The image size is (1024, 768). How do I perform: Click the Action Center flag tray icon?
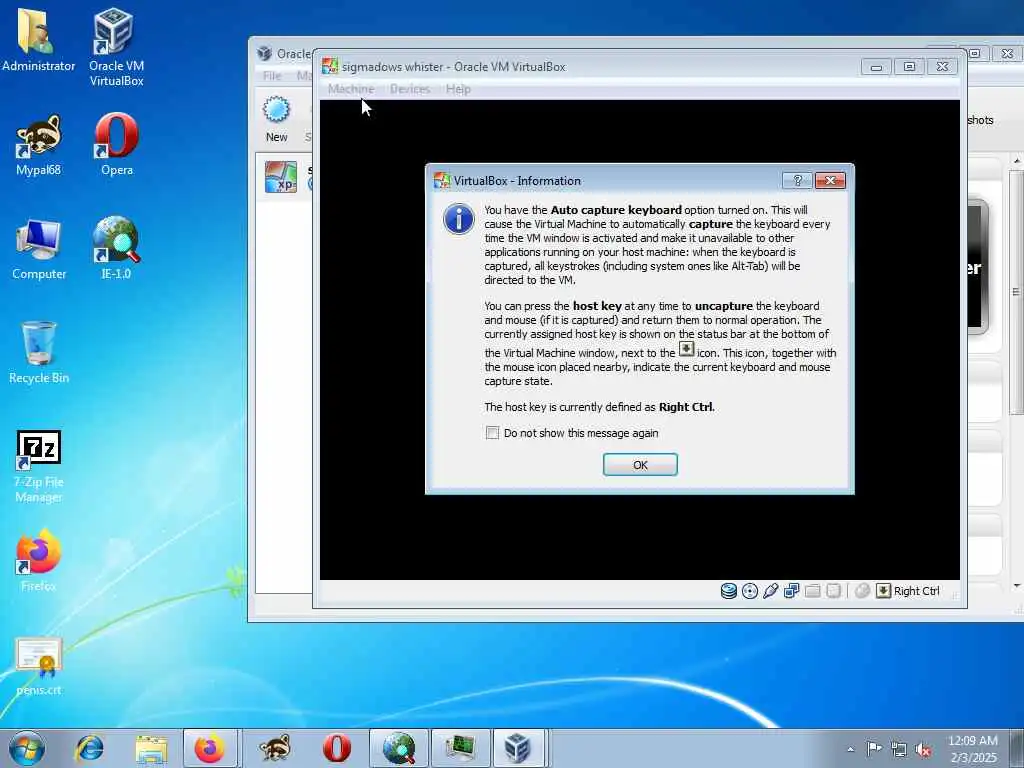(874, 749)
